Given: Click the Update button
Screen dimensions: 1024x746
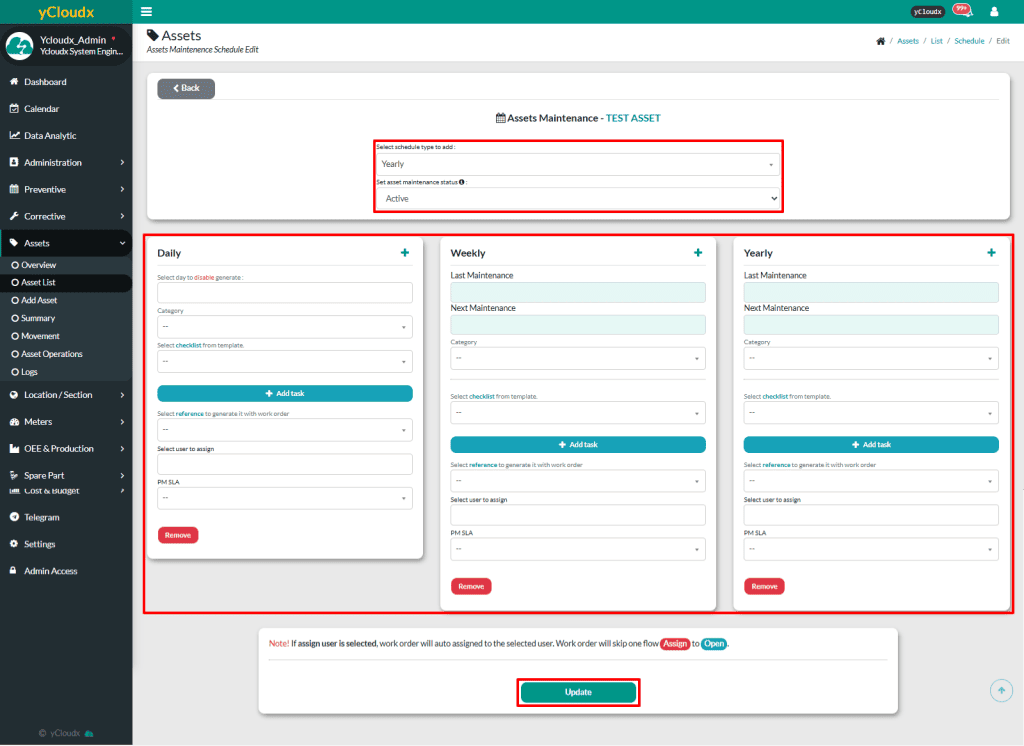Looking at the screenshot, I should click(578, 692).
